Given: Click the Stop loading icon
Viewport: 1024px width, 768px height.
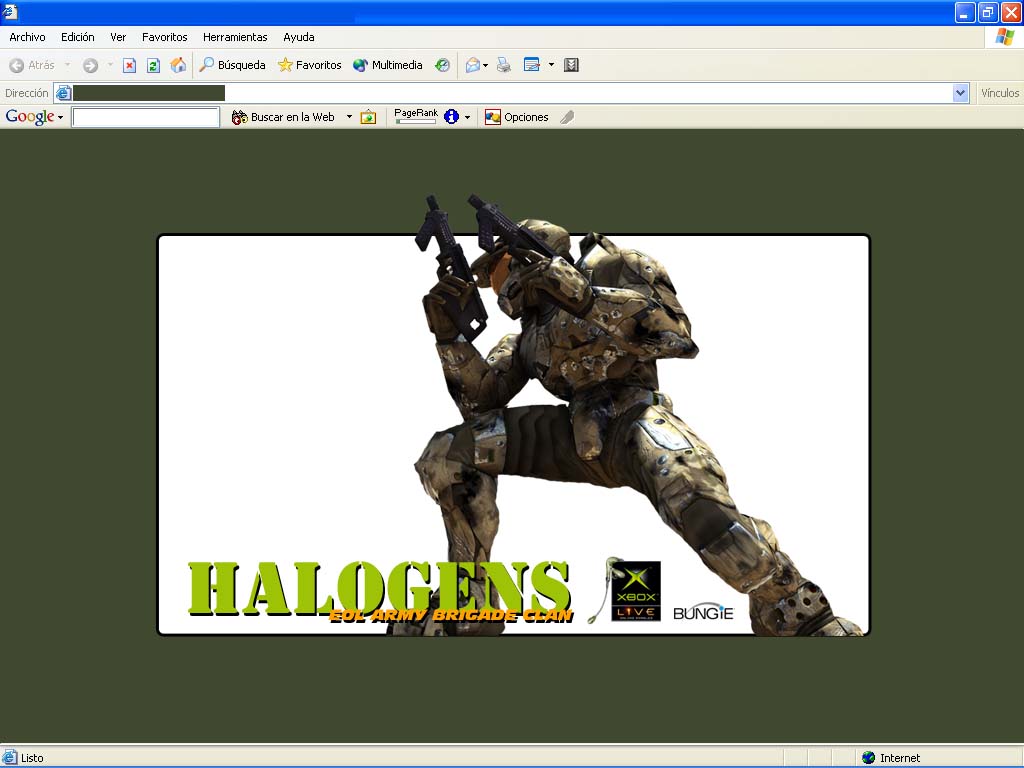Looking at the screenshot, I should [x=129, y=65].
